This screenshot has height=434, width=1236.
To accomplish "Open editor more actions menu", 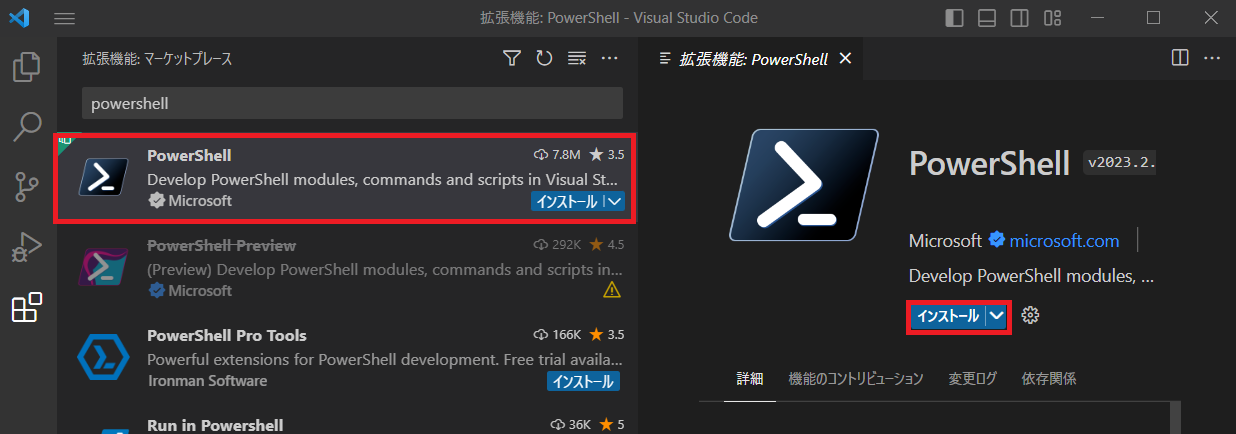I will point(1212,59).
